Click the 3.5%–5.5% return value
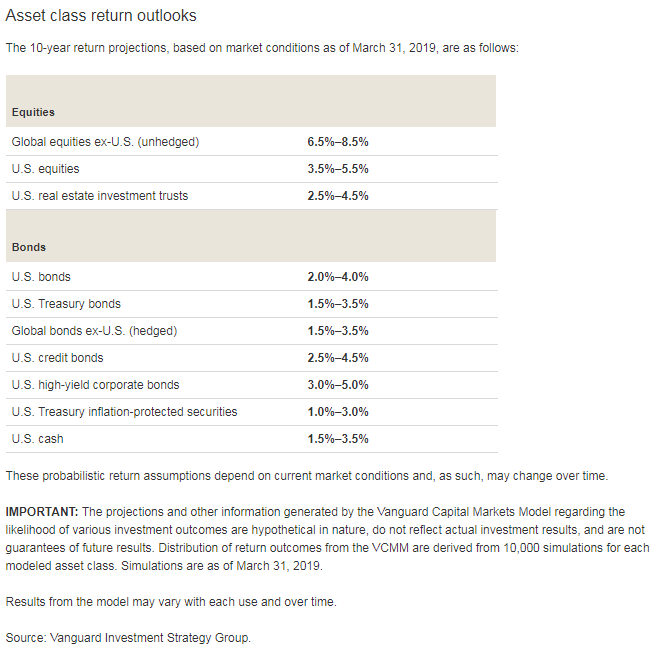This screenshot has width=666, height=648. tap(338, 169)
